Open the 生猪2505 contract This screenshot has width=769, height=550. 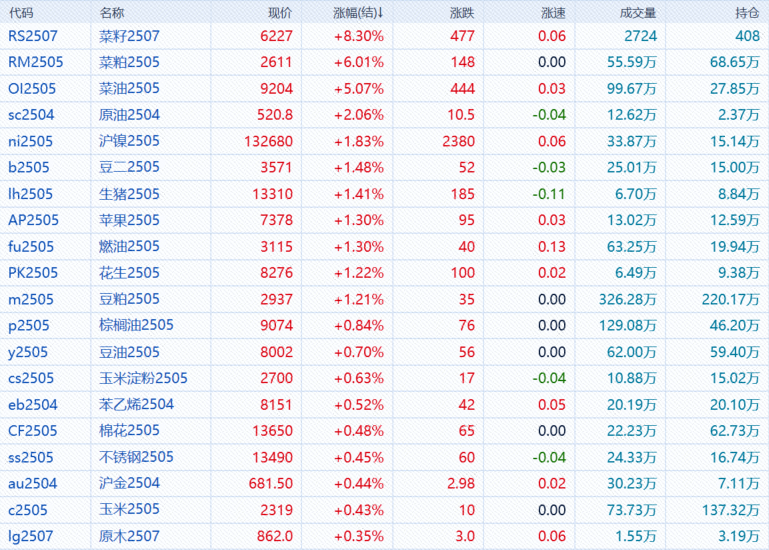pos(130,194)
